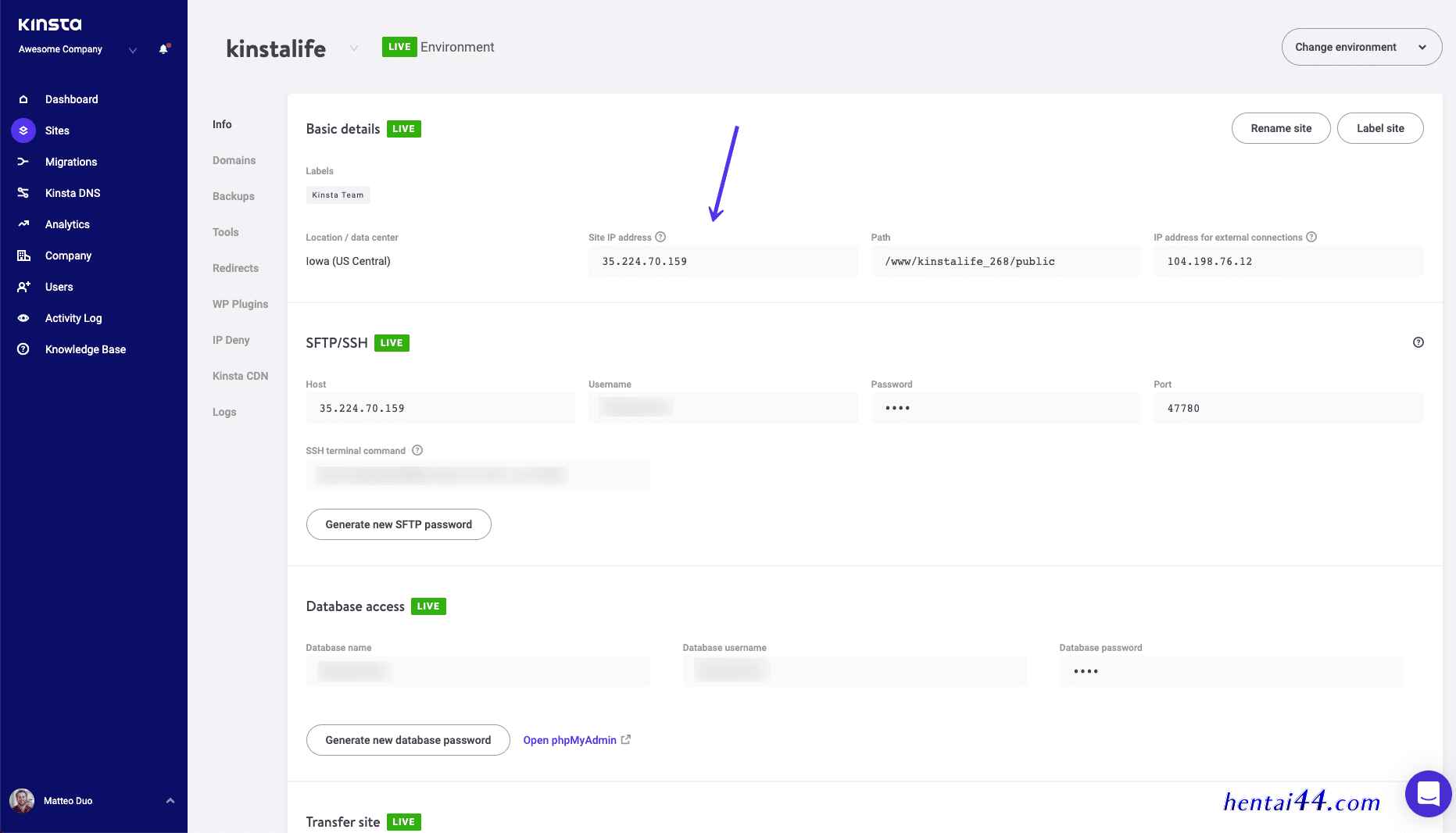Click the Analytics chart icon

(x=23, y=224)
